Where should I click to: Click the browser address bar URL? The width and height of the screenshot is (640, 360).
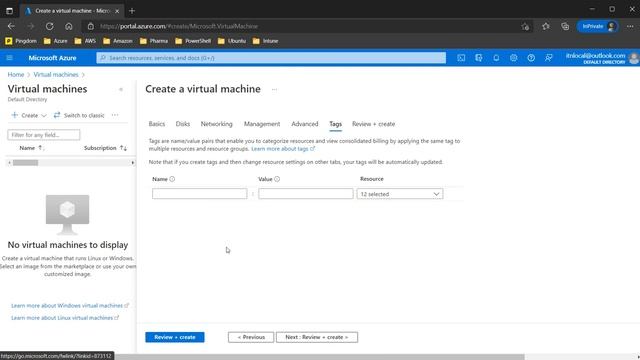[x=179, y=26]
